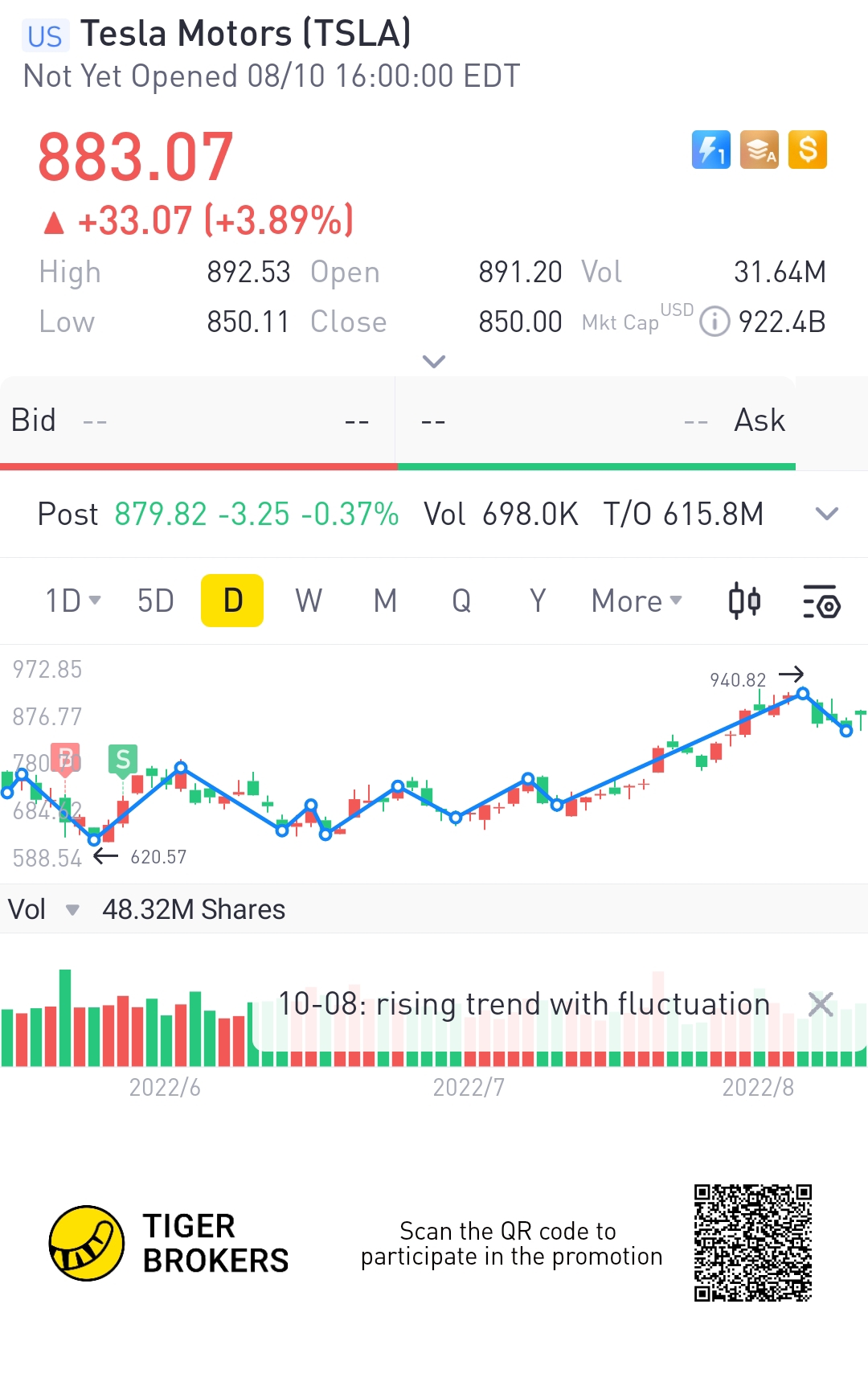
Task: Tap the Mkt Cap info icon
Action: pyautogui.click(x=714, y=322)
